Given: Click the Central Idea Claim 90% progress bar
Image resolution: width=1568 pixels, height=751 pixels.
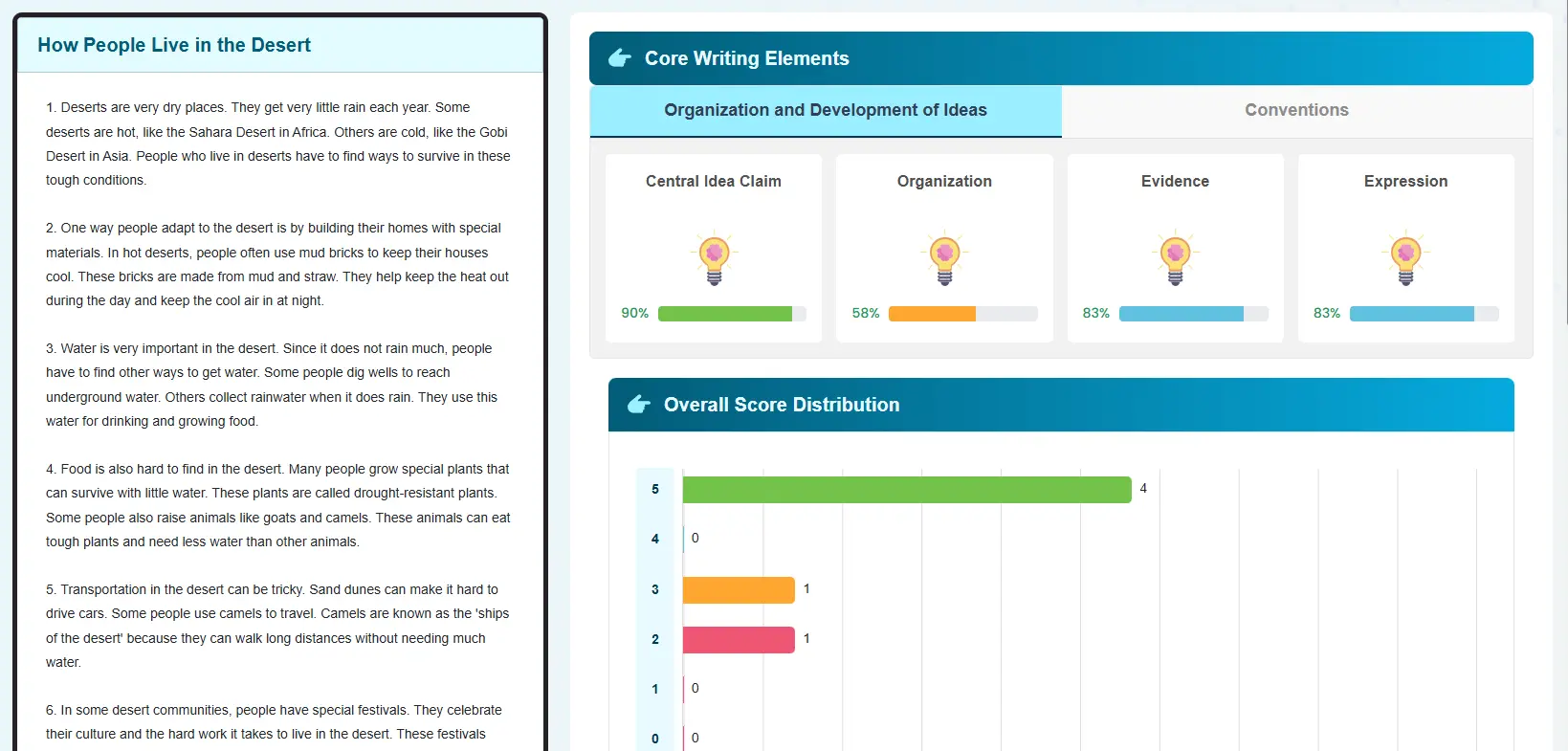Looking at the screenshot, I should click(x=732, y=314).
